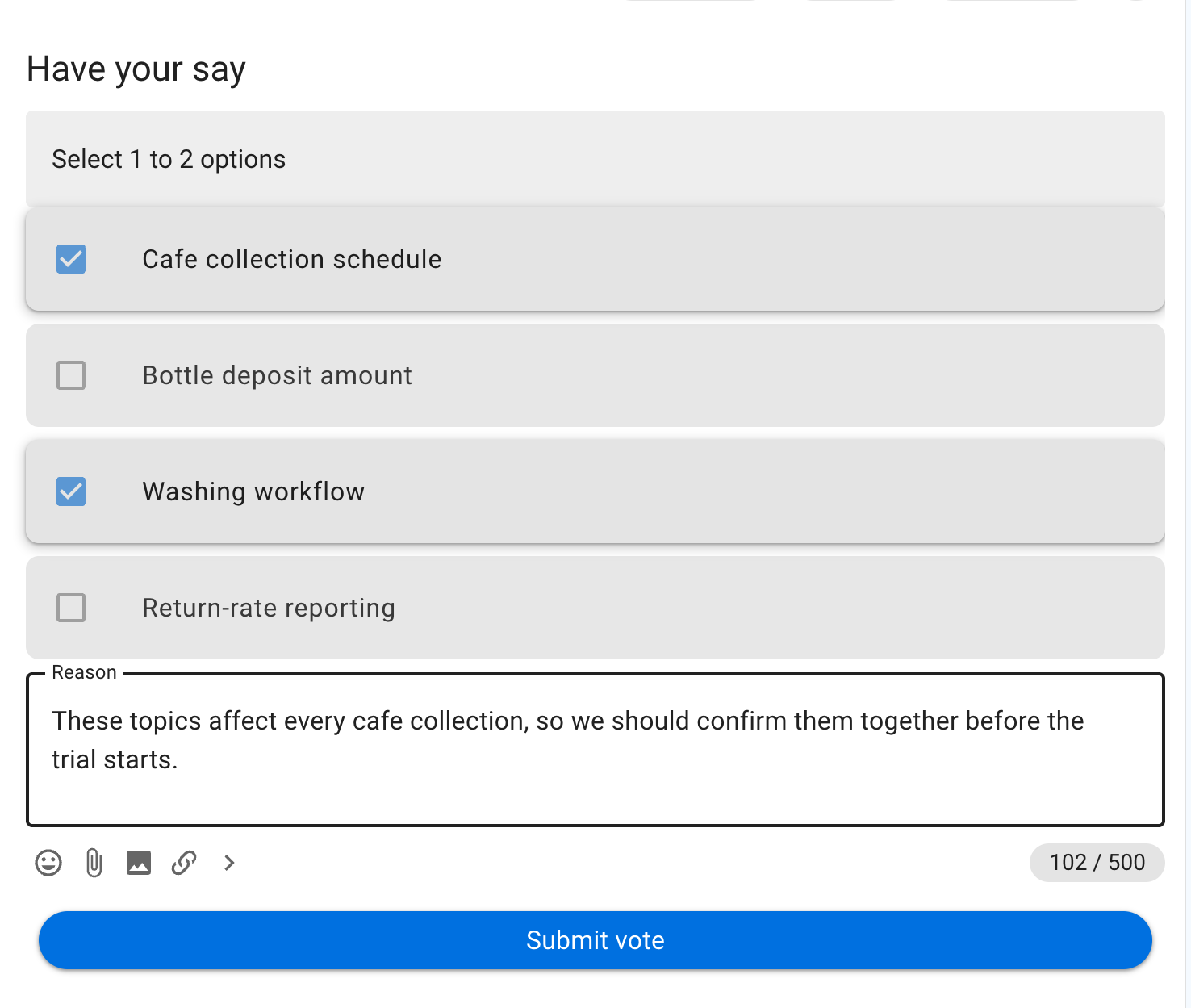Image resolution: width=1191 pixels, height=1008 pixels.
Task: Uncheck the Washing workflow checkbox
Action: (x=71, y=491)
